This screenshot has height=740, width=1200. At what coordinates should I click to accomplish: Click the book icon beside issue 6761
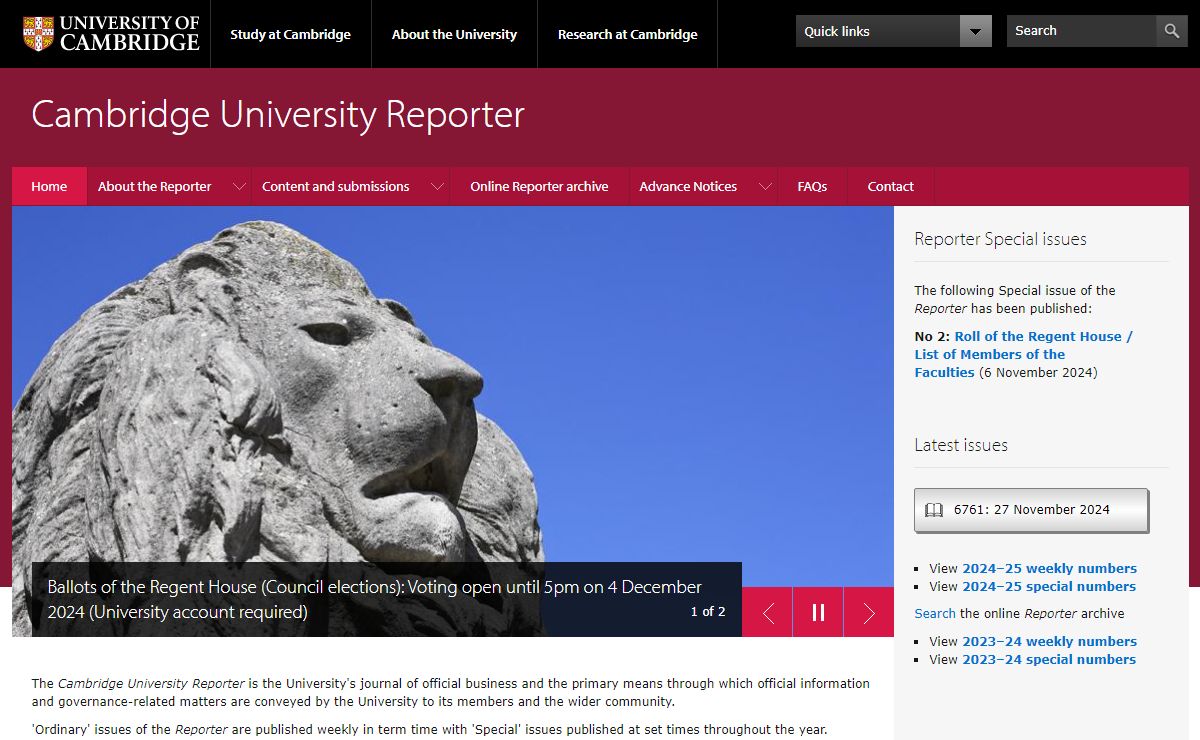point(934,510)
